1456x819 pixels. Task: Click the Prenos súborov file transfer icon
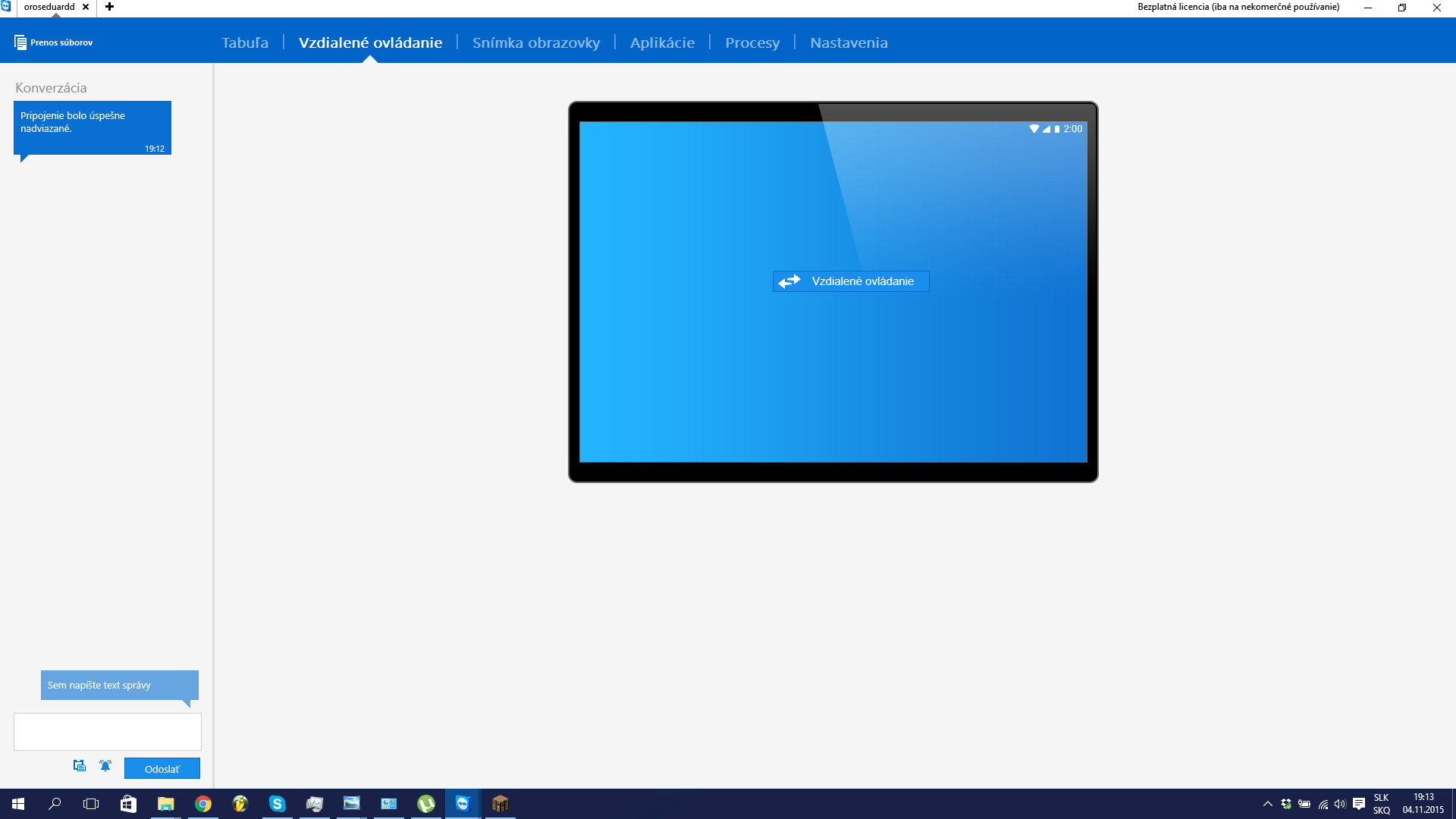[x=20, y=42]
